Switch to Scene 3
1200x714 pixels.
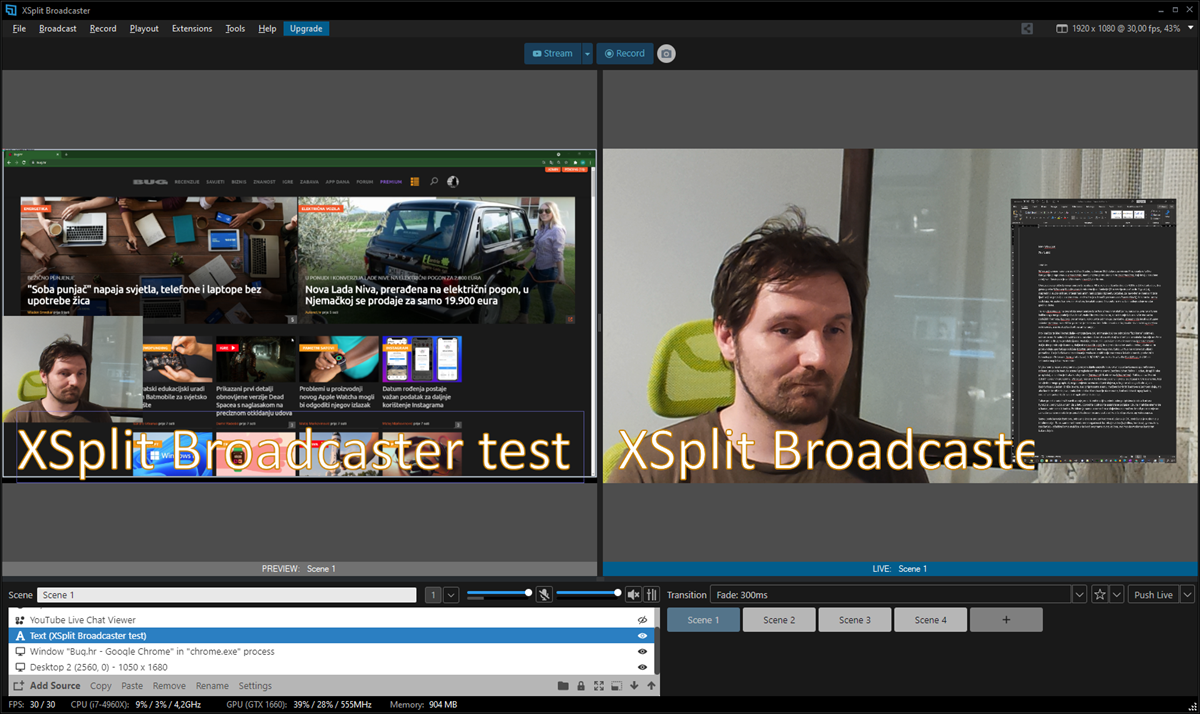tap(855, 620)
